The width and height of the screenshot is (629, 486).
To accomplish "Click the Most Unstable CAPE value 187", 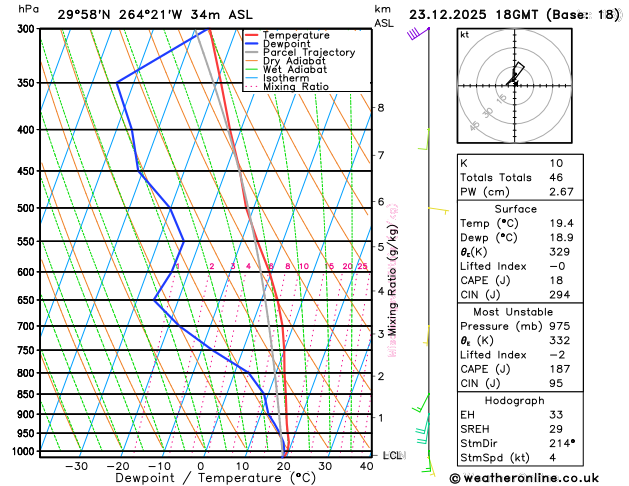I will 560,369.
